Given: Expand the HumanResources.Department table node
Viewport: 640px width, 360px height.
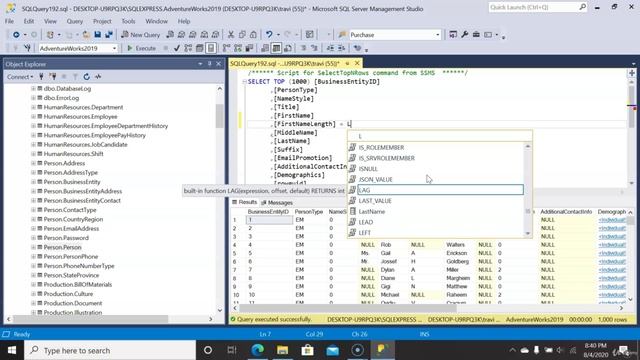Looking at the screenshot, I should click(33, 107).
